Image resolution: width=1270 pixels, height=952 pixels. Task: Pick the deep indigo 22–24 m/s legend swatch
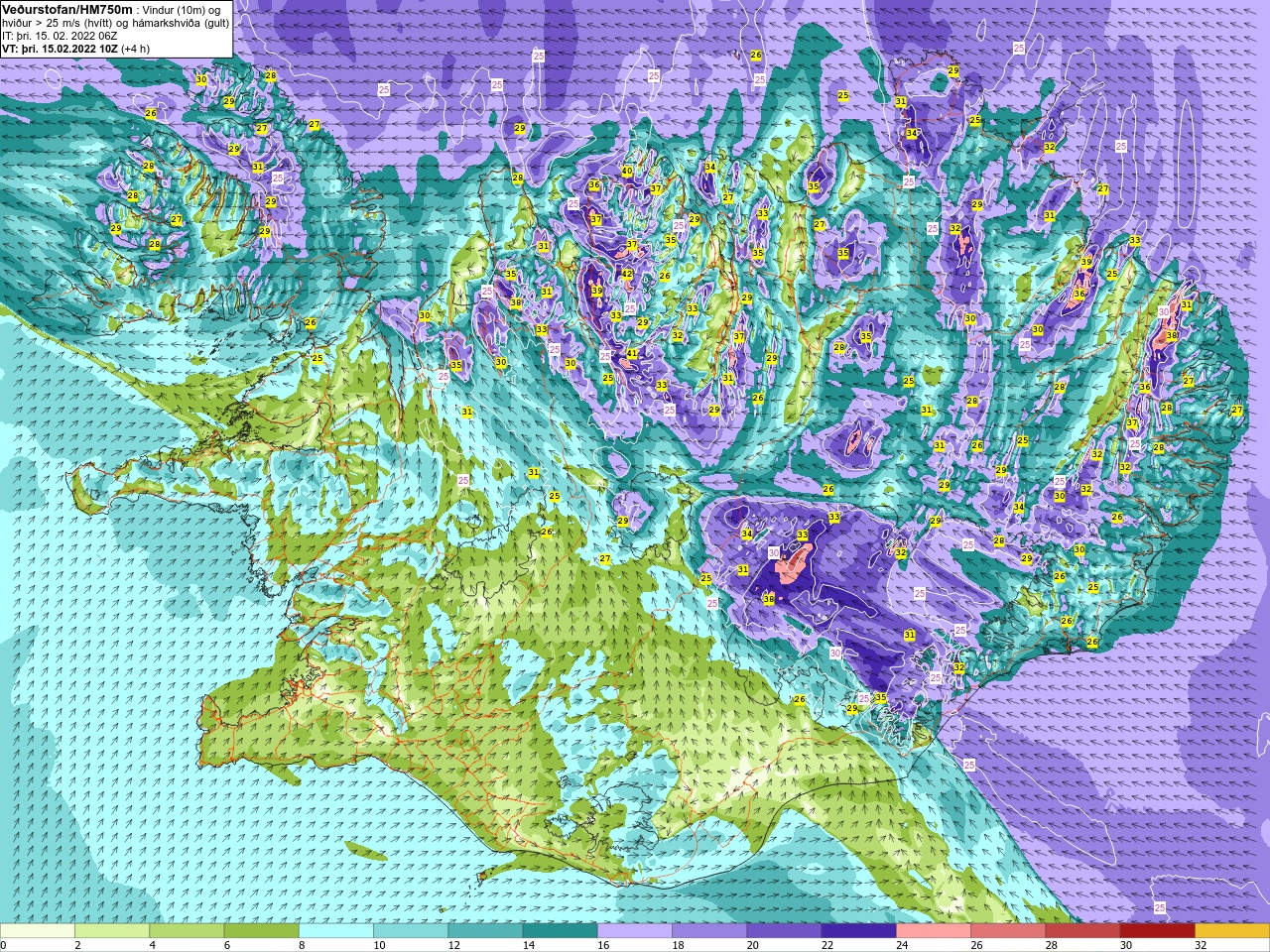click(858, 931)
